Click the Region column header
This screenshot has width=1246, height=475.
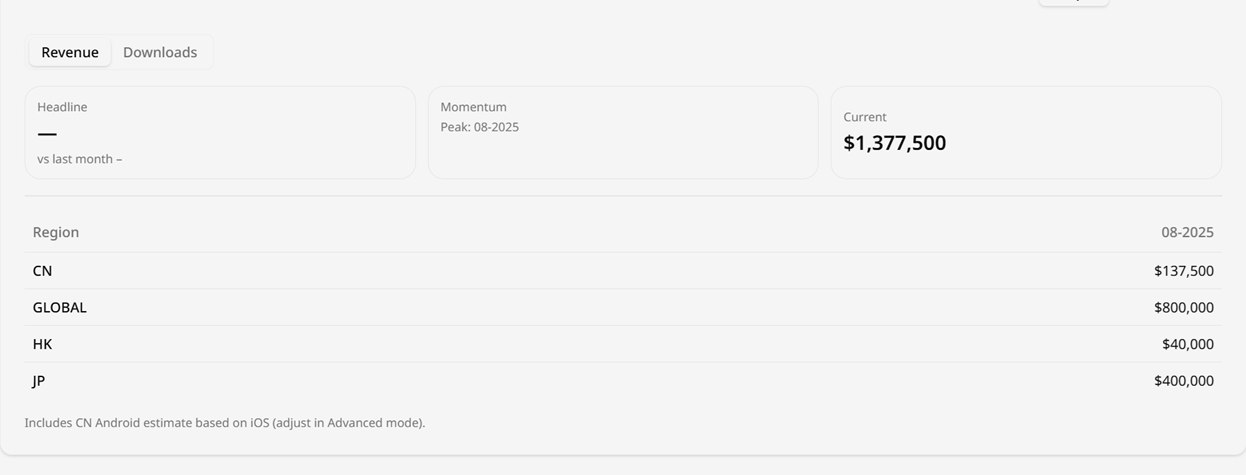click(56, 232)
